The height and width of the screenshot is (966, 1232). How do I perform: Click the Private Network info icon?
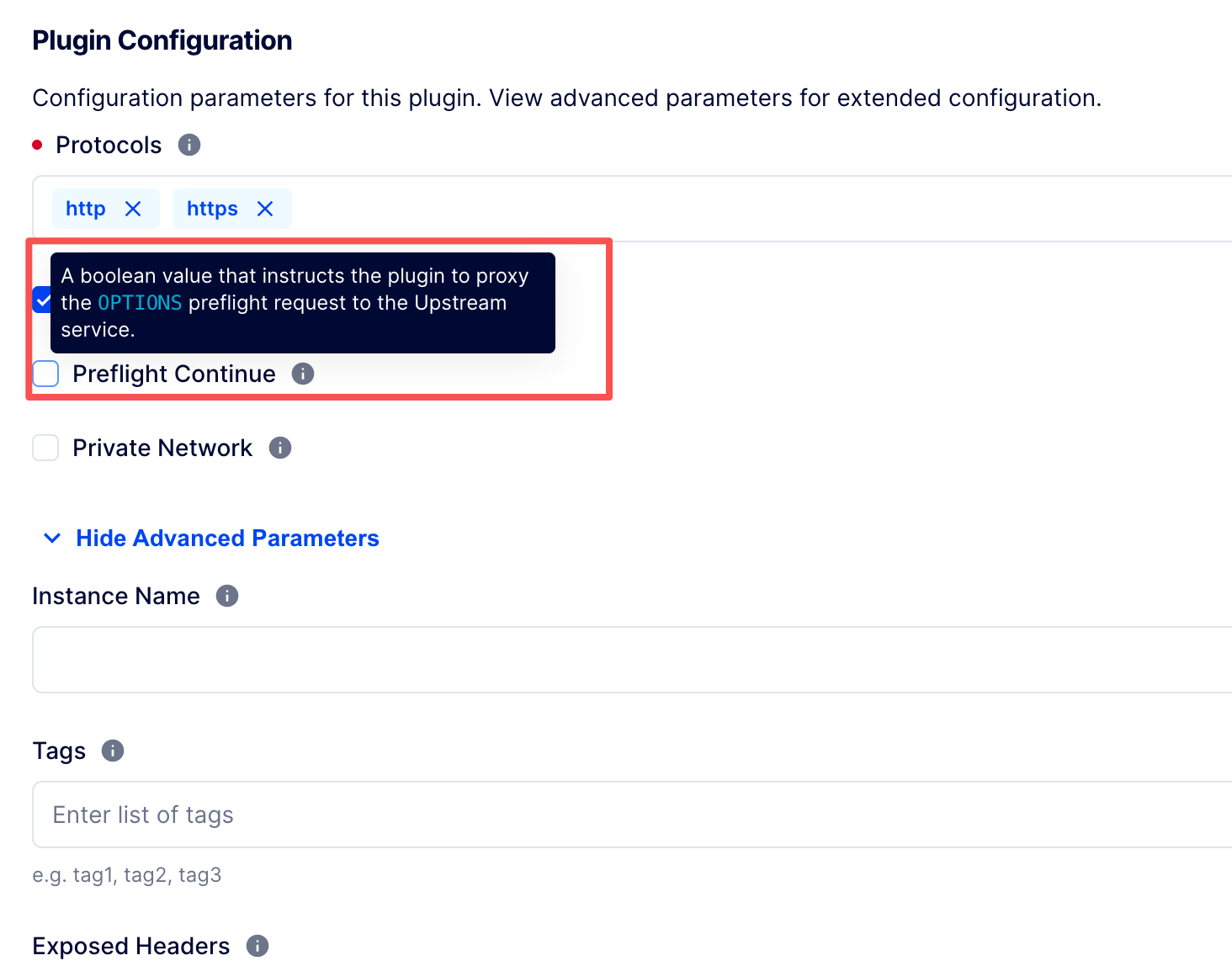pyautogui.click(x=280, y=448)
